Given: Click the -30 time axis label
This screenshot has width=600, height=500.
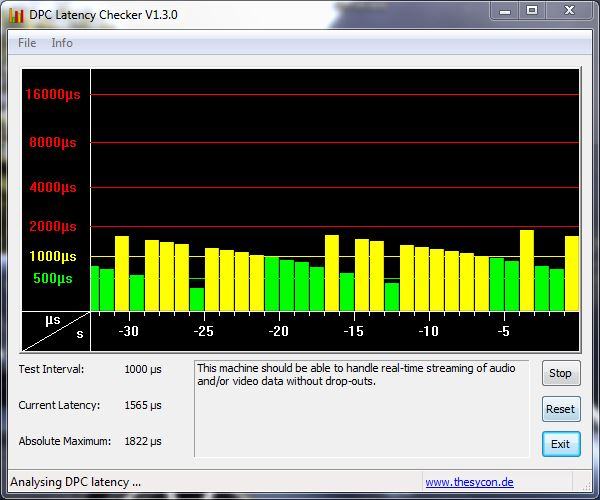Looking at the screenshot, I should pyautogui.click(x=128, y=331).
